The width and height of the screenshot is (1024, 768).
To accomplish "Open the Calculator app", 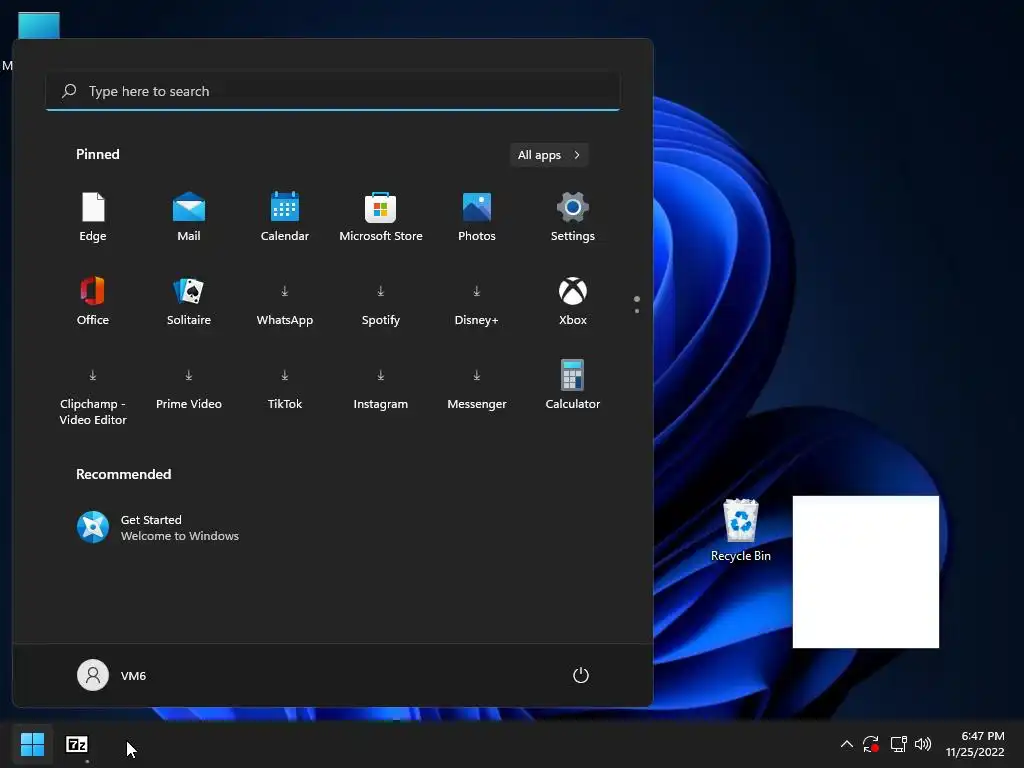I will 573,385.
